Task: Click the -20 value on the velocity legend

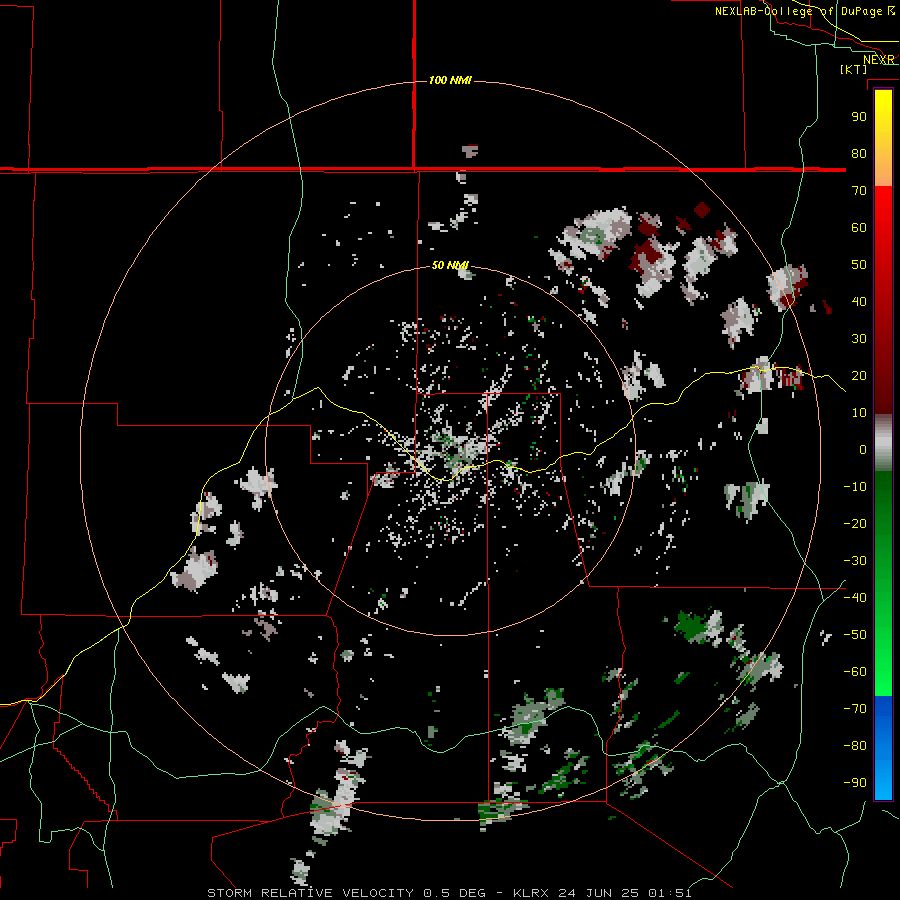Action: coord(855,524)
